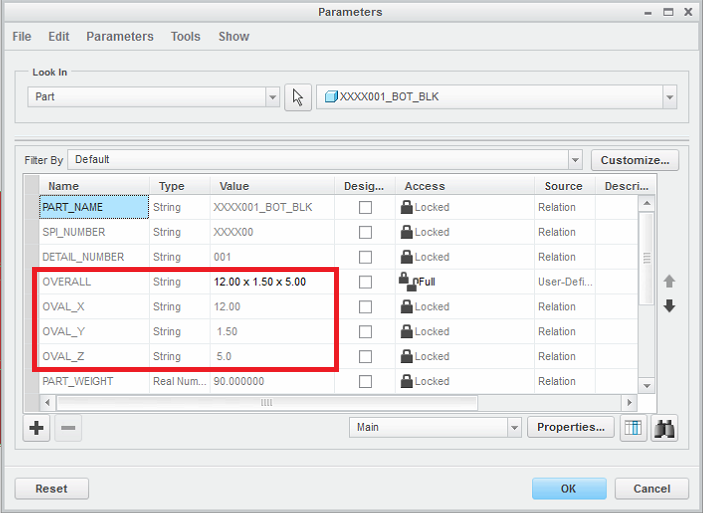Select the PART_NAME name cell
Viewport: 703px width, 513px height.
pos(94,207)
